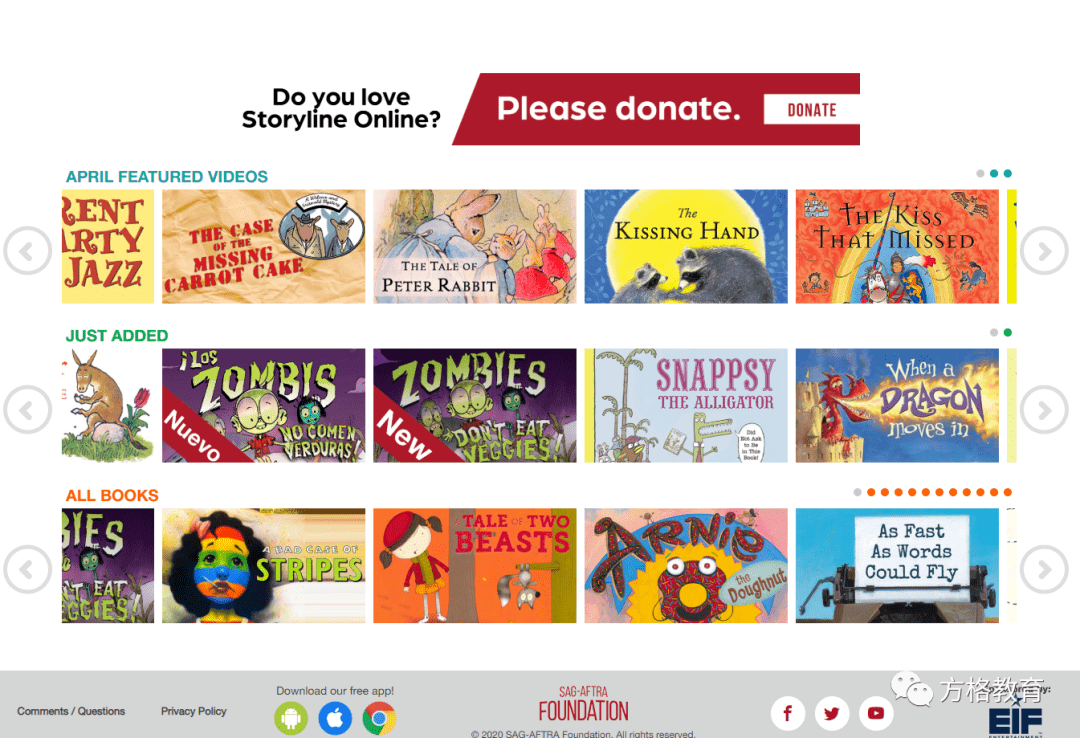The height and width of the screenshot is (738, 1080).
Task: Select second pagination dot of Just Added
Action: 1008,333
